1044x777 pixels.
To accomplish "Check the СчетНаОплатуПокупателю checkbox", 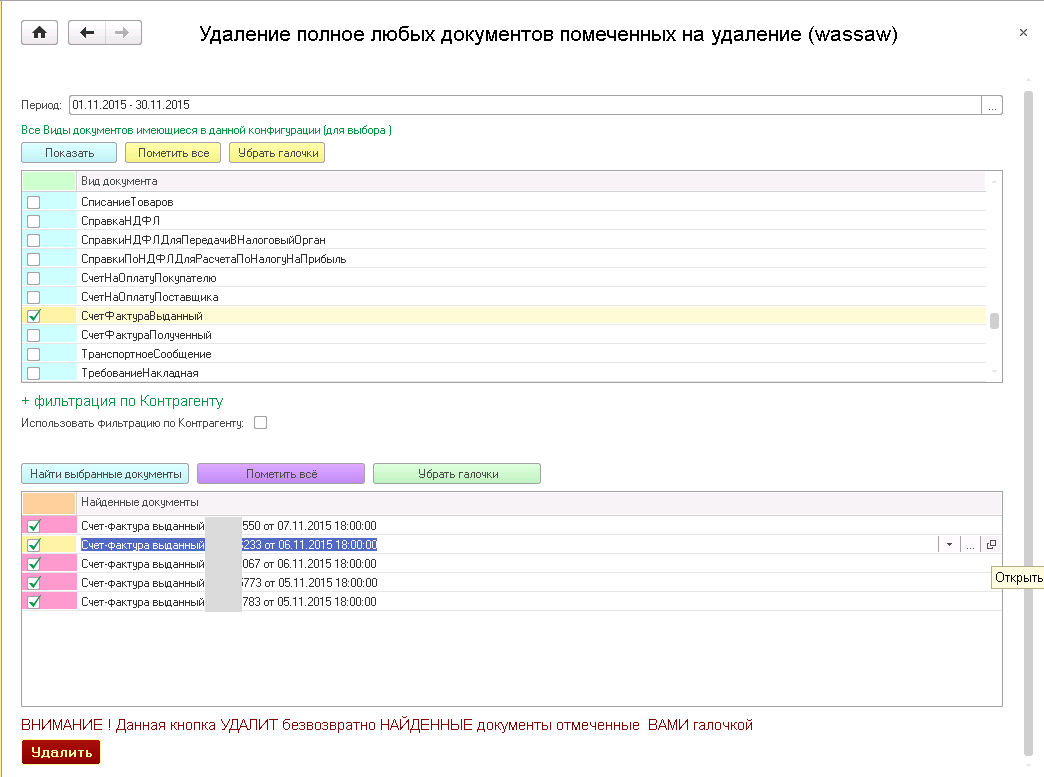I will pos(33,278).
